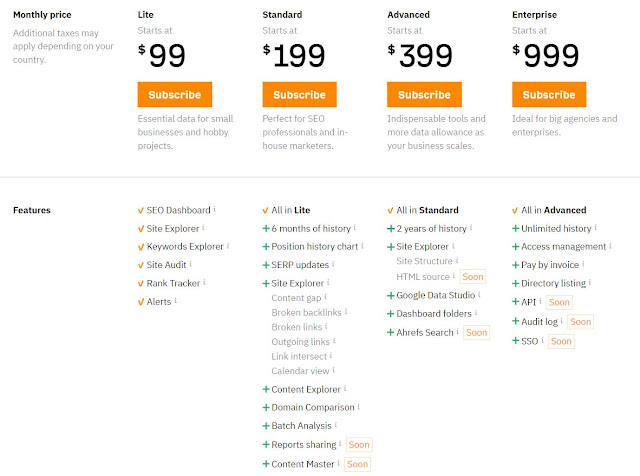
Task: Click Soon badge next to Audit log
Action: [x=580, y=322]
